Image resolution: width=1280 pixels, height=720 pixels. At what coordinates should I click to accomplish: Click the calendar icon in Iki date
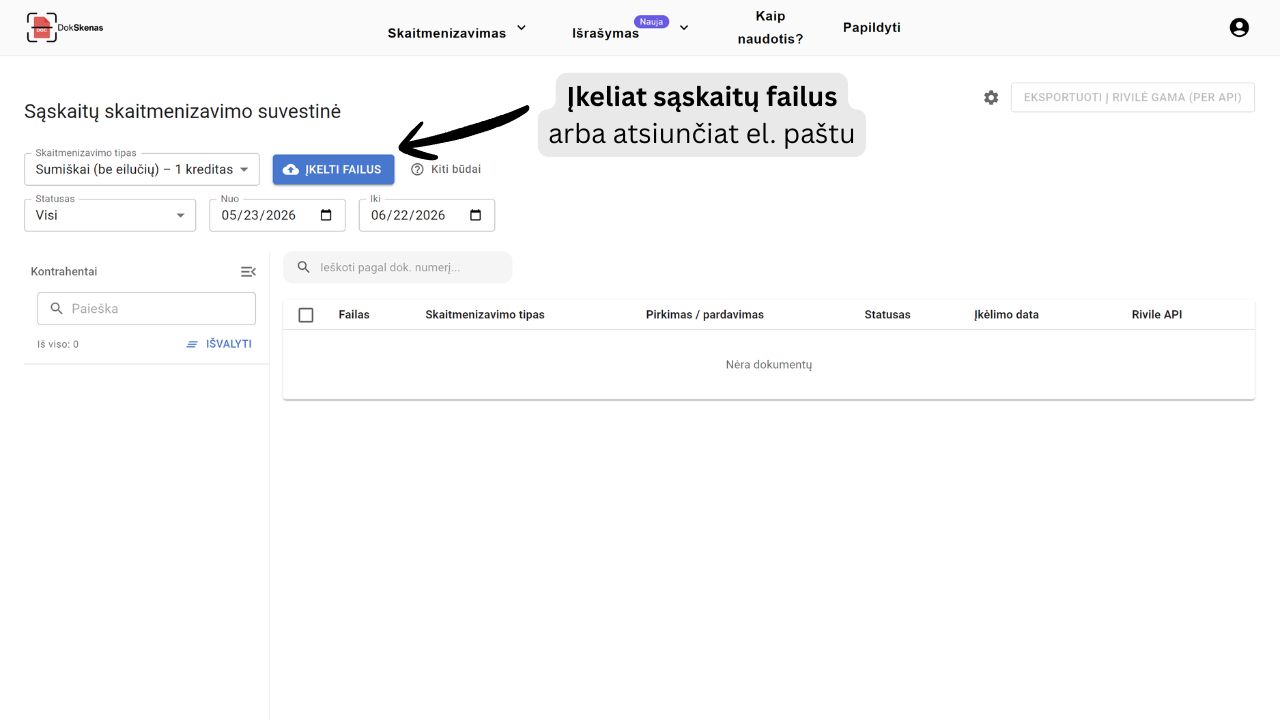[x=475, y=215]
